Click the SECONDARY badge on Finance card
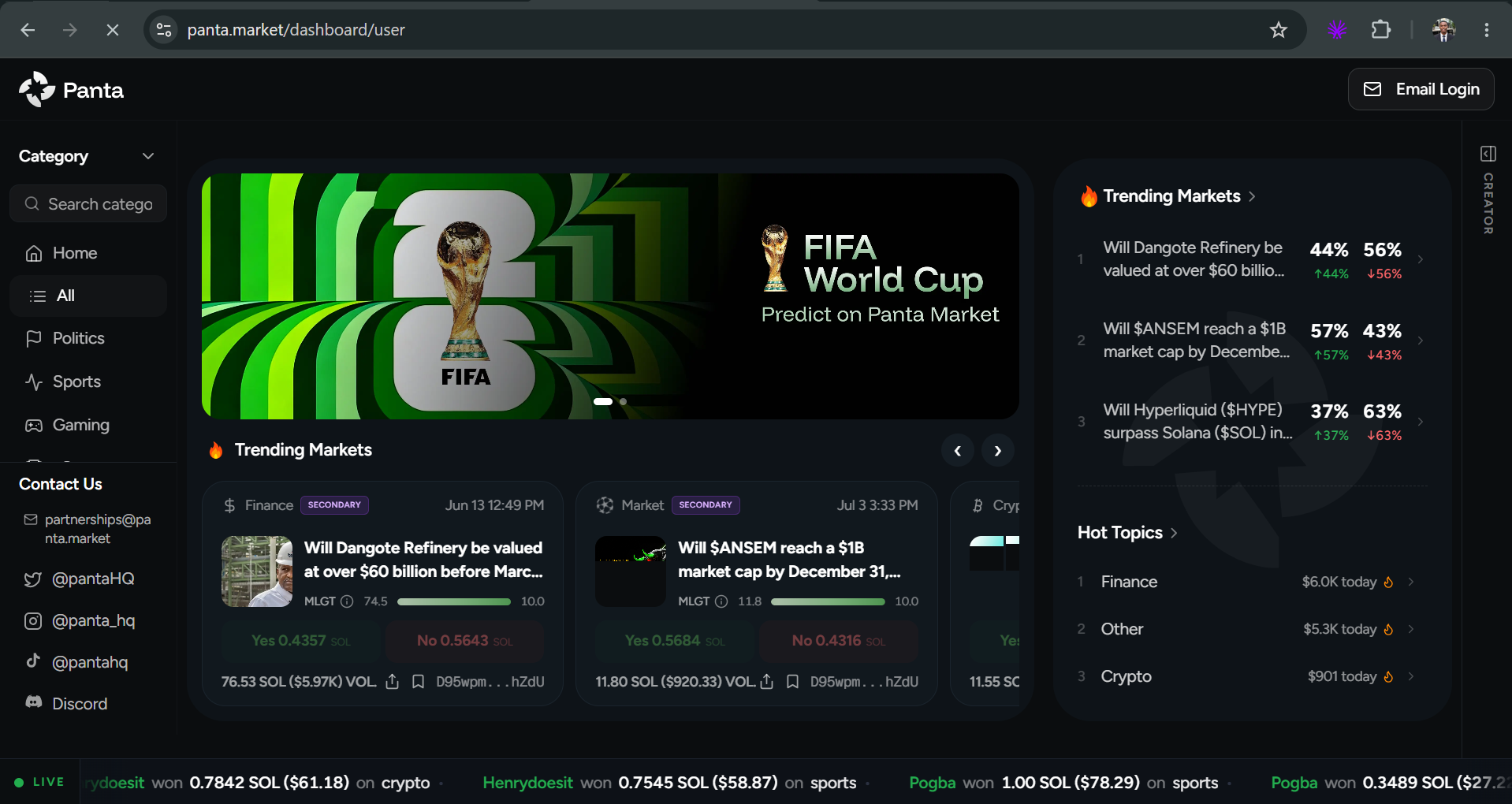Viewport: 1512px width, 804px height. pos(334,504)
